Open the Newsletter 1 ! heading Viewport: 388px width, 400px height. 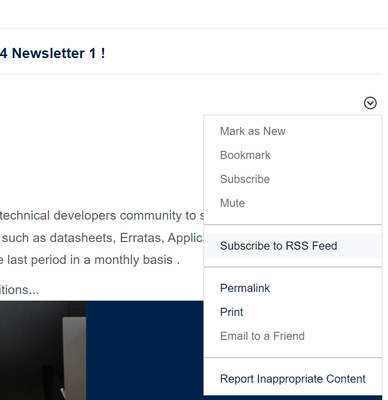[x=52, y=53]
